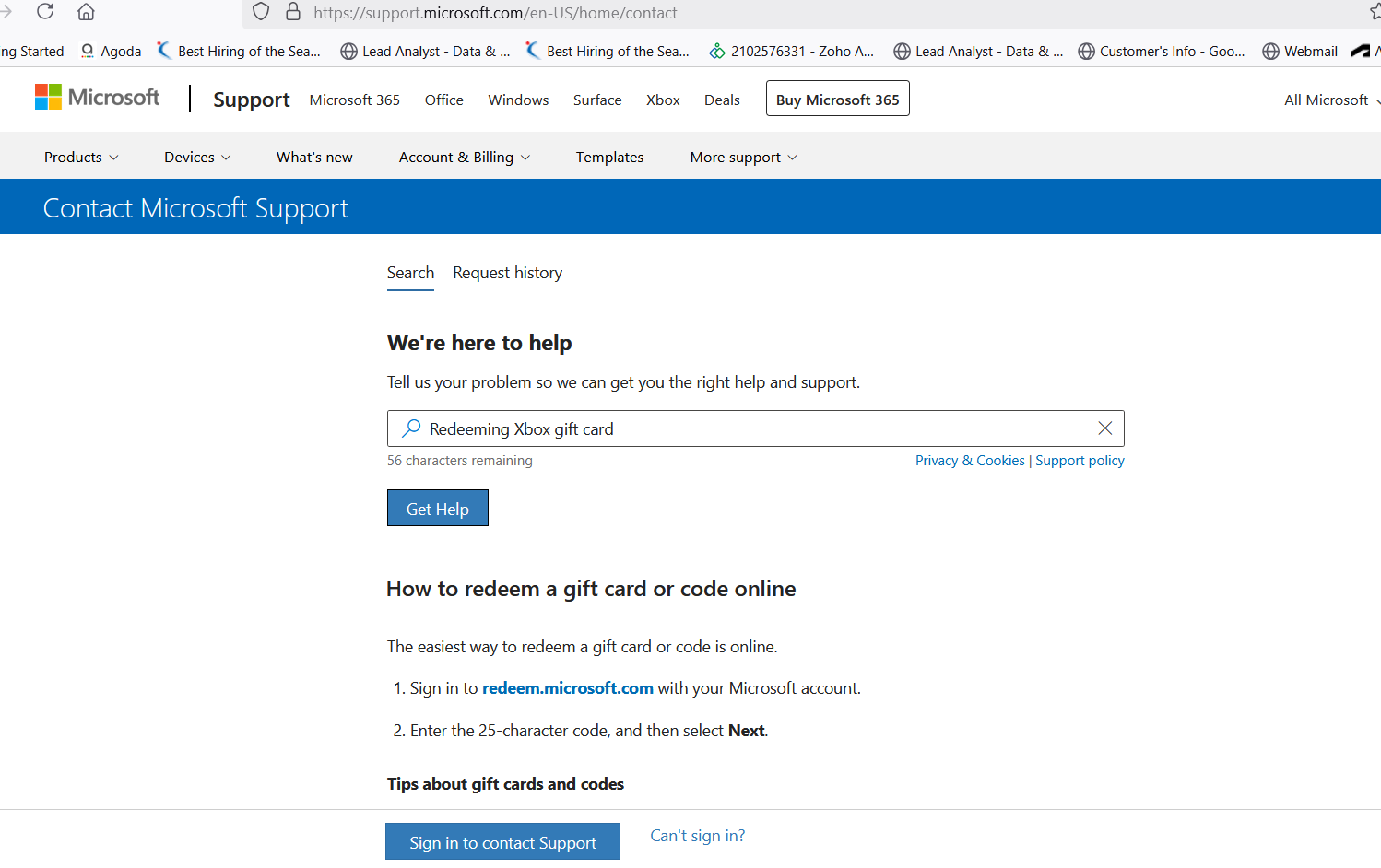Click the back navigation arrow

(7, 12)
